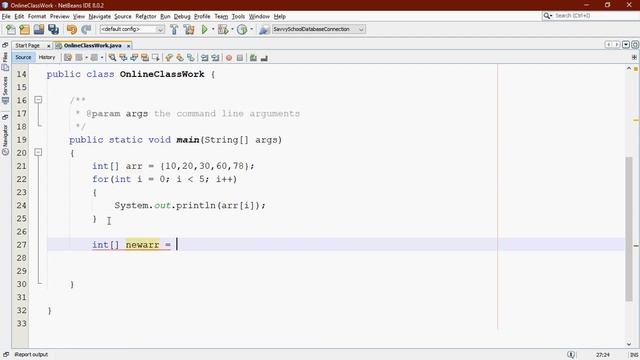Run the project with the green arrow
The width and height of the screenshot is (640, 360).
pyautogui.click(x=204, y=29)
